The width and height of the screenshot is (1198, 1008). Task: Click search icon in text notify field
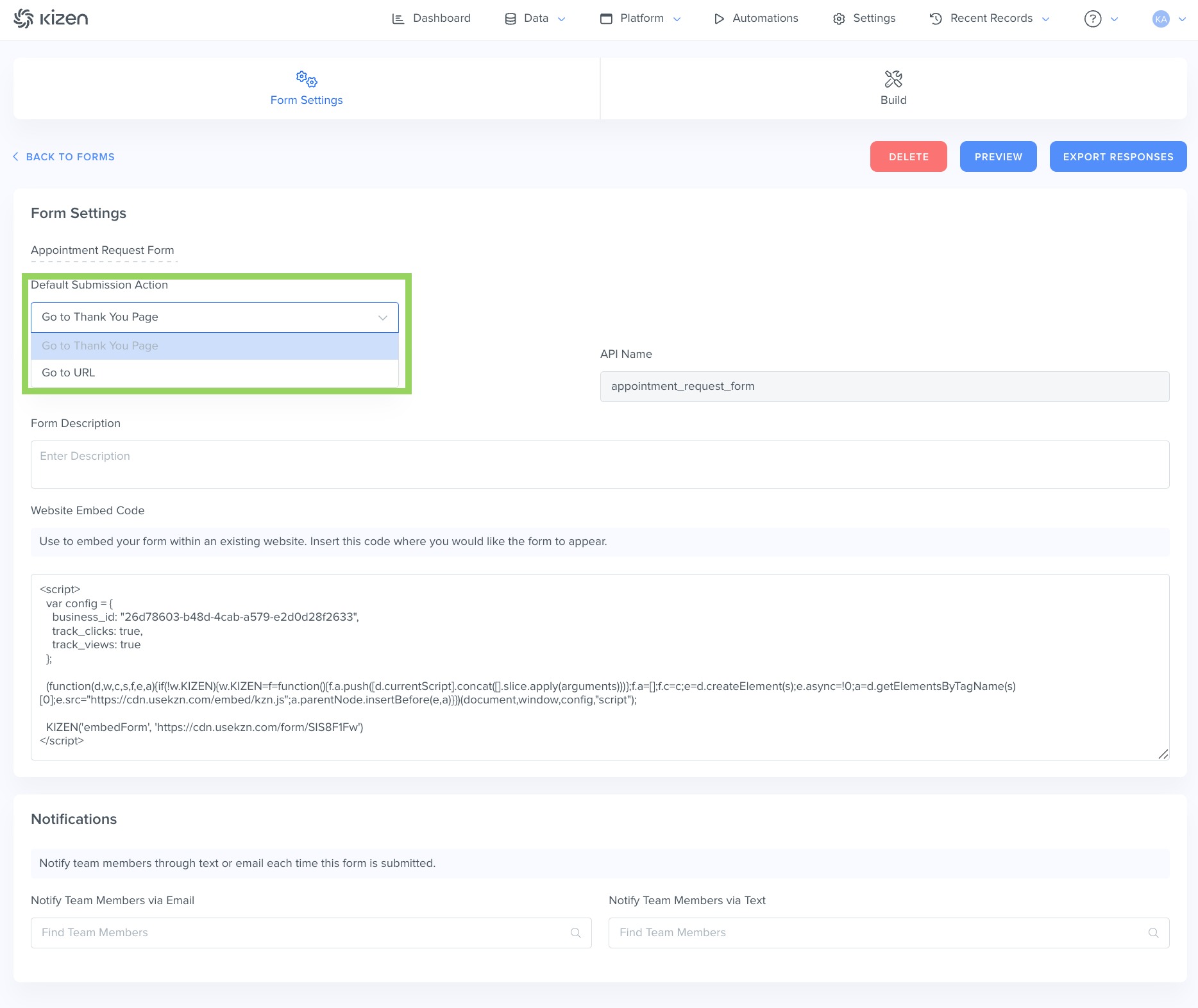click(x=1153, y=933)
